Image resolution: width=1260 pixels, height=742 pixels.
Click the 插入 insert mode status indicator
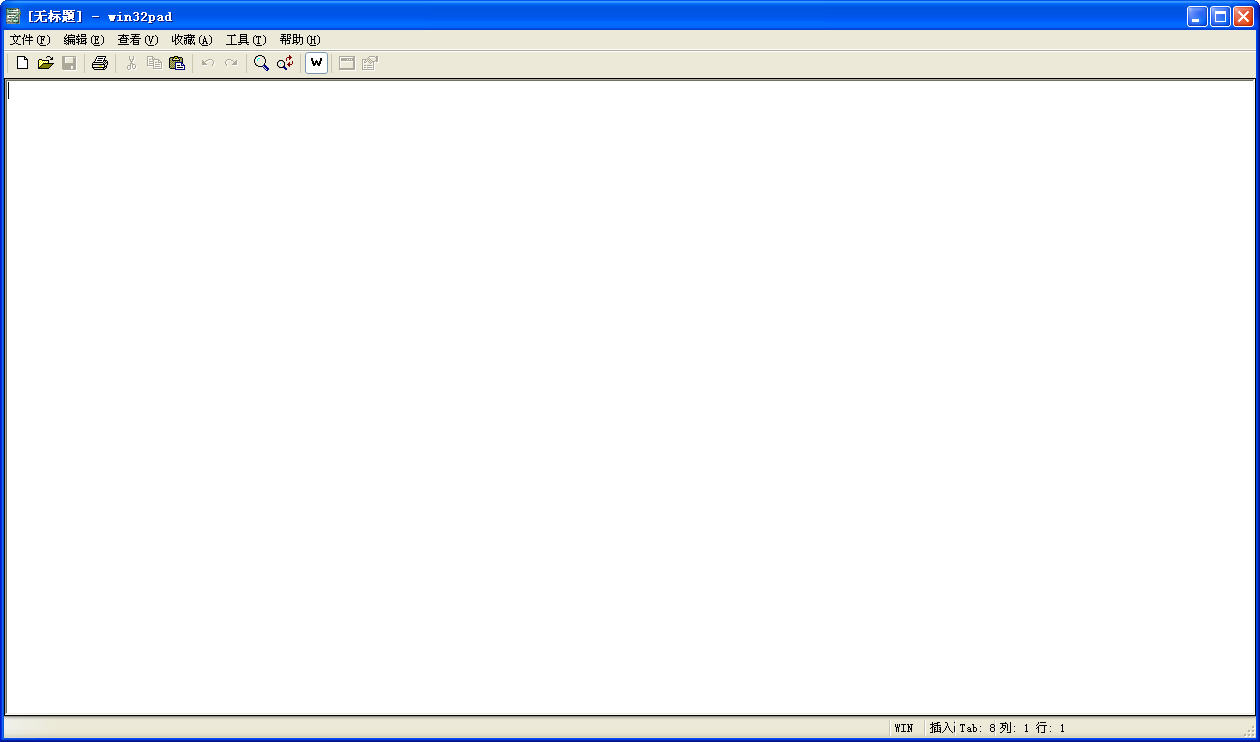[942, 728]
